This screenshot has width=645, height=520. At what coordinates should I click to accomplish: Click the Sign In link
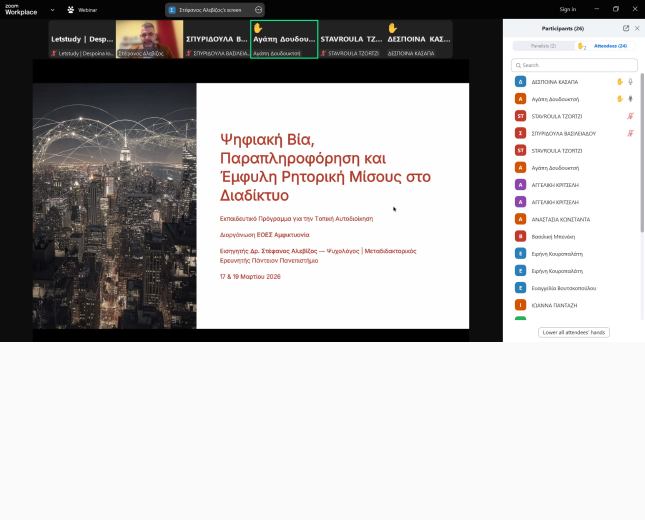tap(567, 9)
